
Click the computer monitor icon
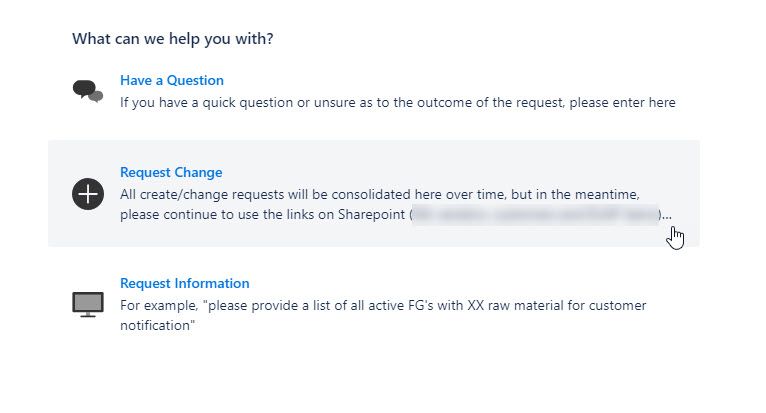pos(88,304)
